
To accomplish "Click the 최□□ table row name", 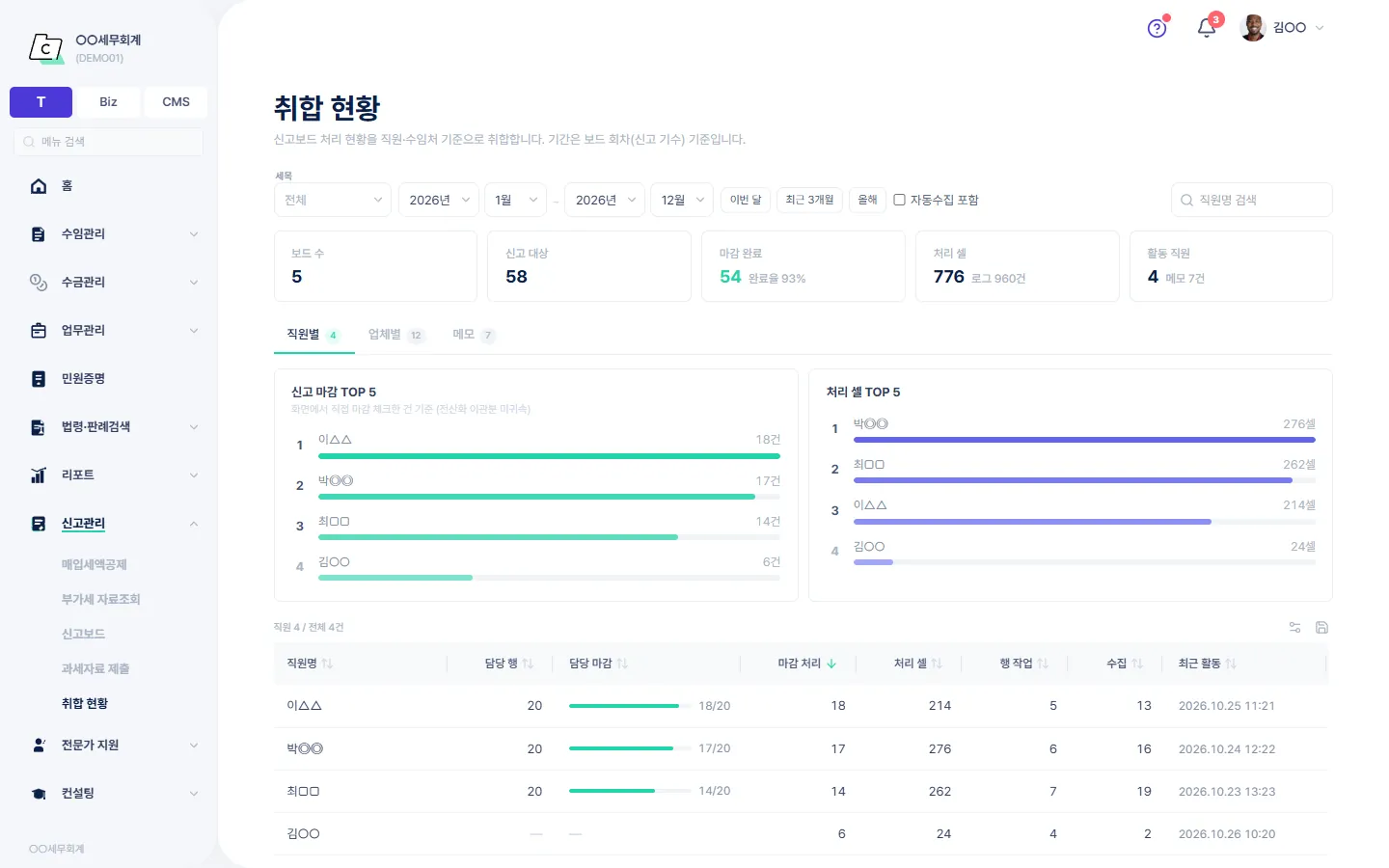I will 303,792.
